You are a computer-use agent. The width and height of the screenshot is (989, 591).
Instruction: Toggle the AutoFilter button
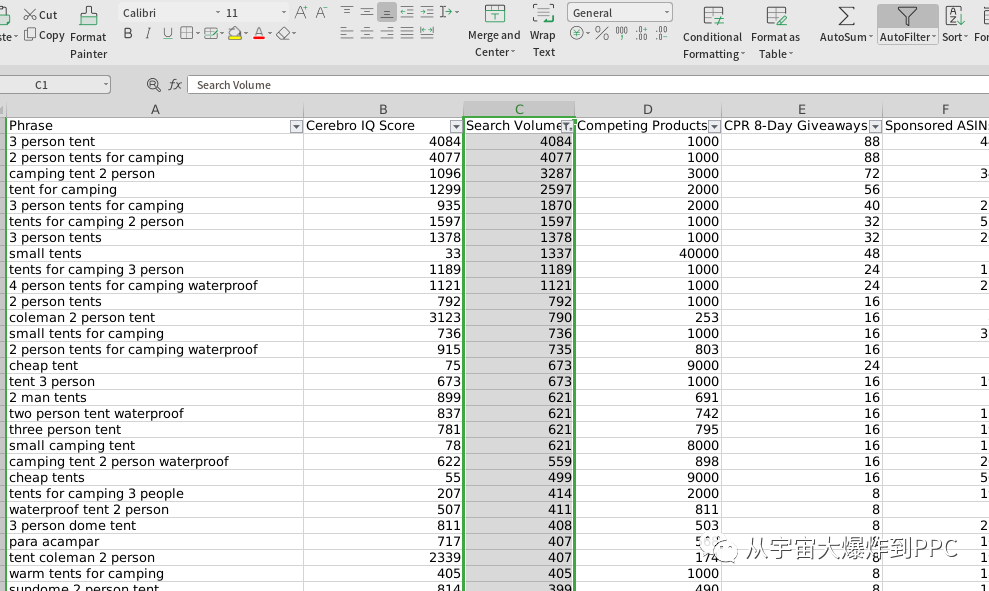coord(906,24)
